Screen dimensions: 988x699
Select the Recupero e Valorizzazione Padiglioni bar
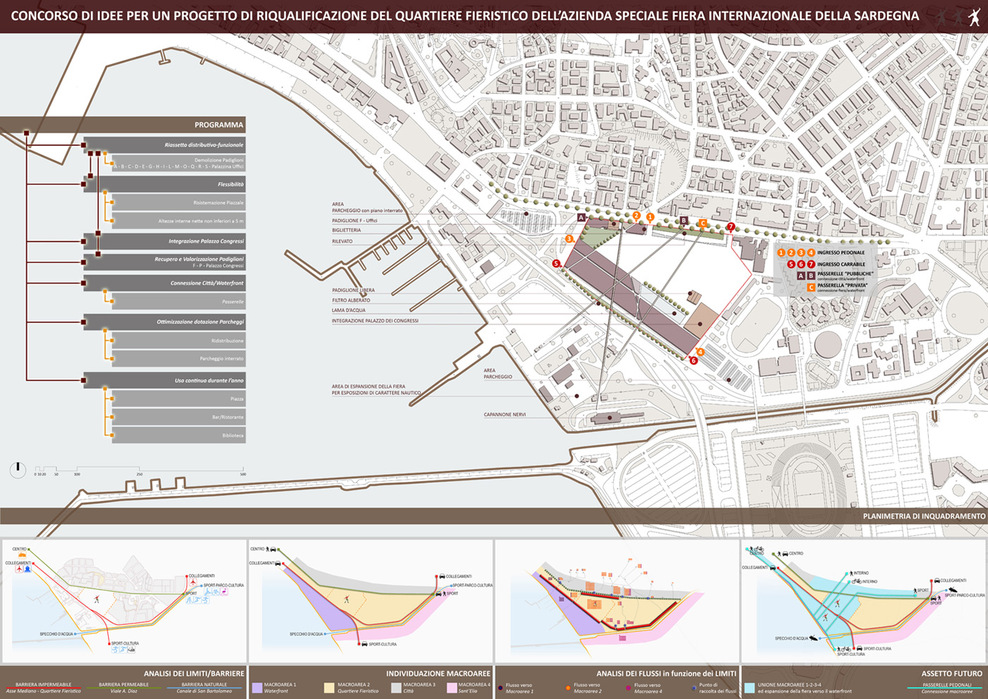[x=164, y=262]
